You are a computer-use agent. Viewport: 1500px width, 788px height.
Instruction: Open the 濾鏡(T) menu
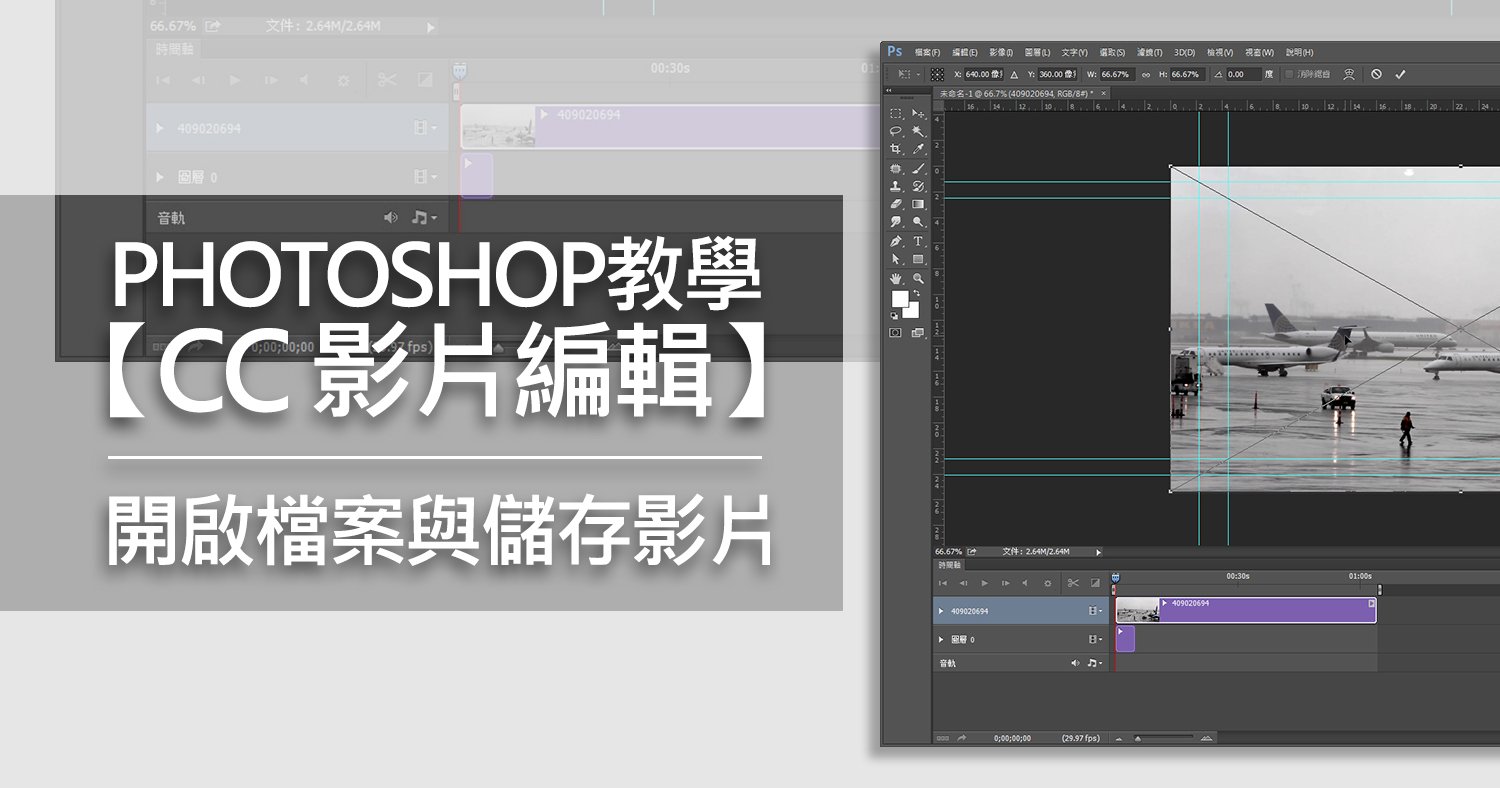[1148, 52]
